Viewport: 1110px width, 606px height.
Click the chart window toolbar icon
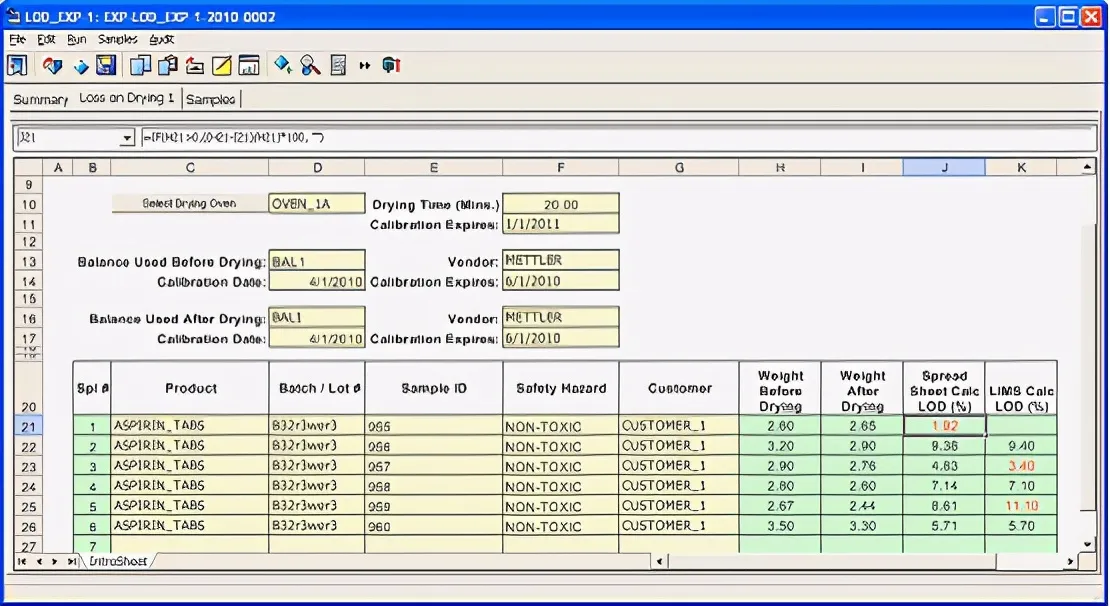click(249, 66)
